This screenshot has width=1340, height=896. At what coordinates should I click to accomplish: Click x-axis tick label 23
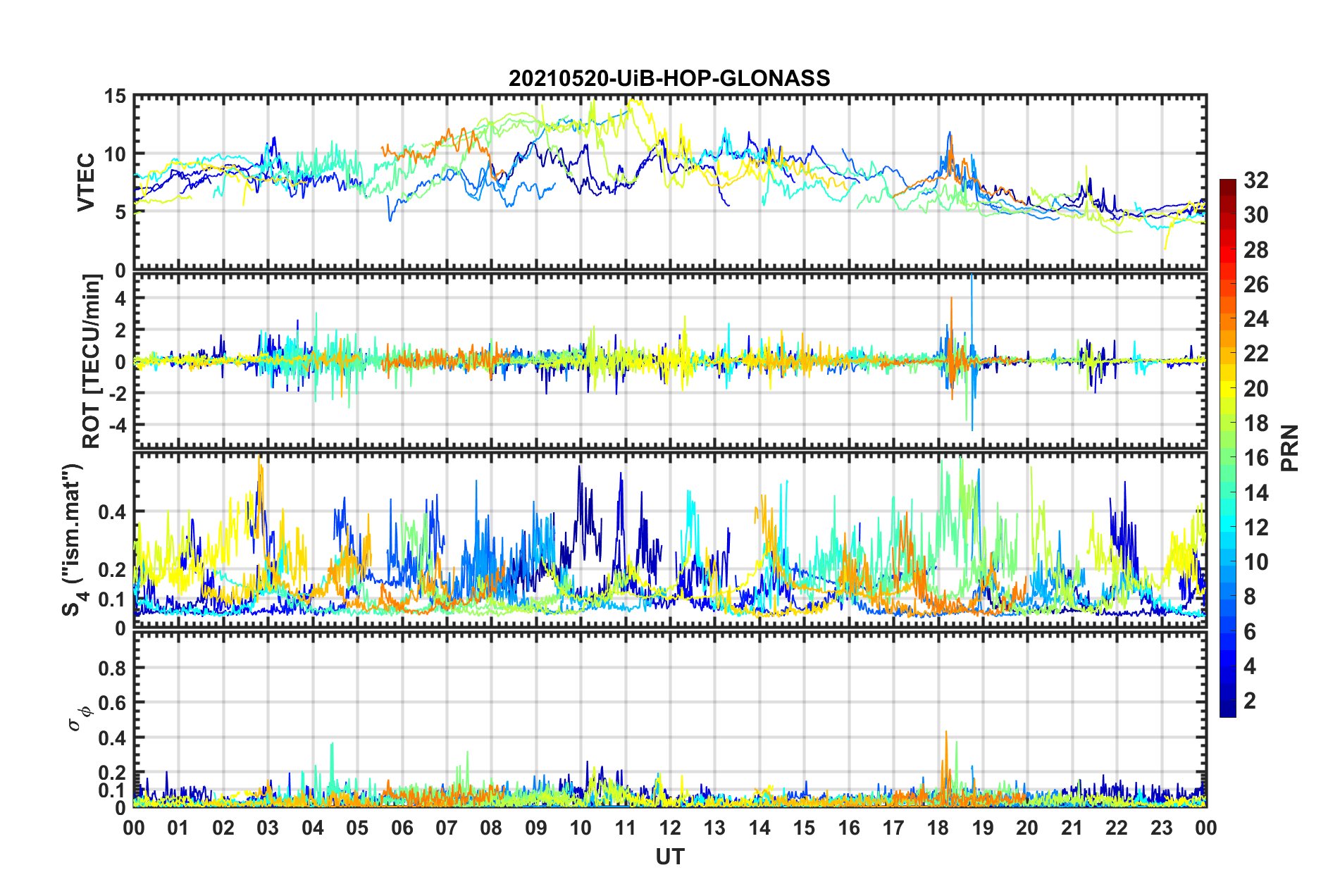click(x=1162, y=828)
